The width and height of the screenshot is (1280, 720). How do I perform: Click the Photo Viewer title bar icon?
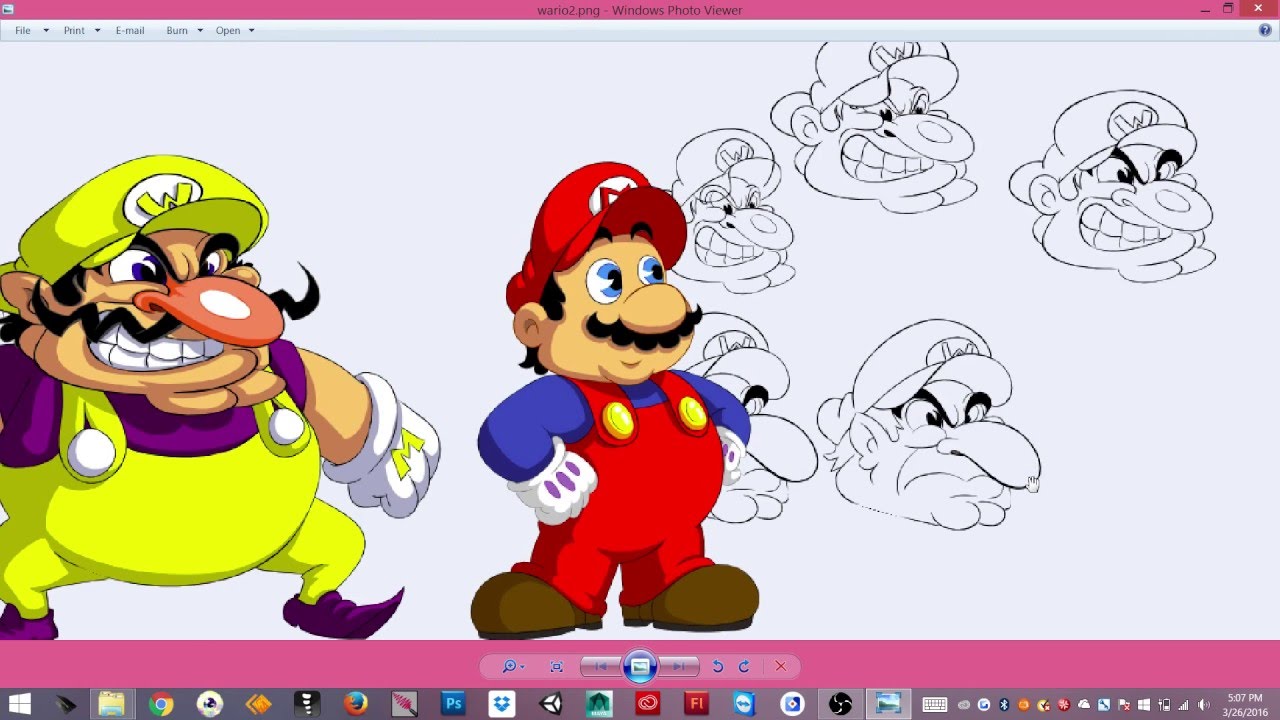point(8,9)
